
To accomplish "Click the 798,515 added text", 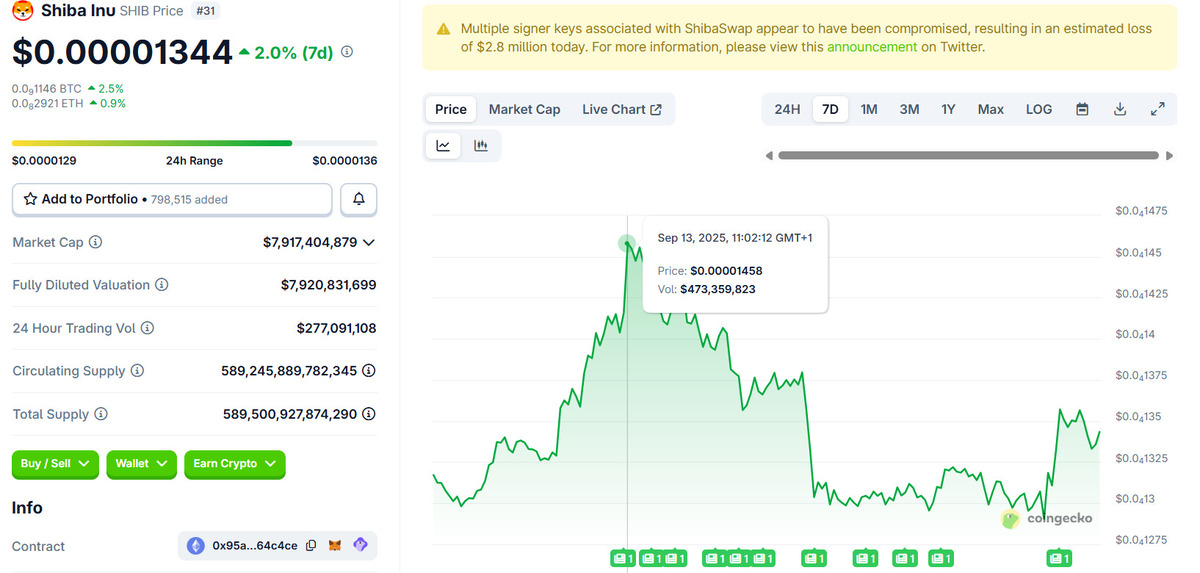I will (189, 200).
